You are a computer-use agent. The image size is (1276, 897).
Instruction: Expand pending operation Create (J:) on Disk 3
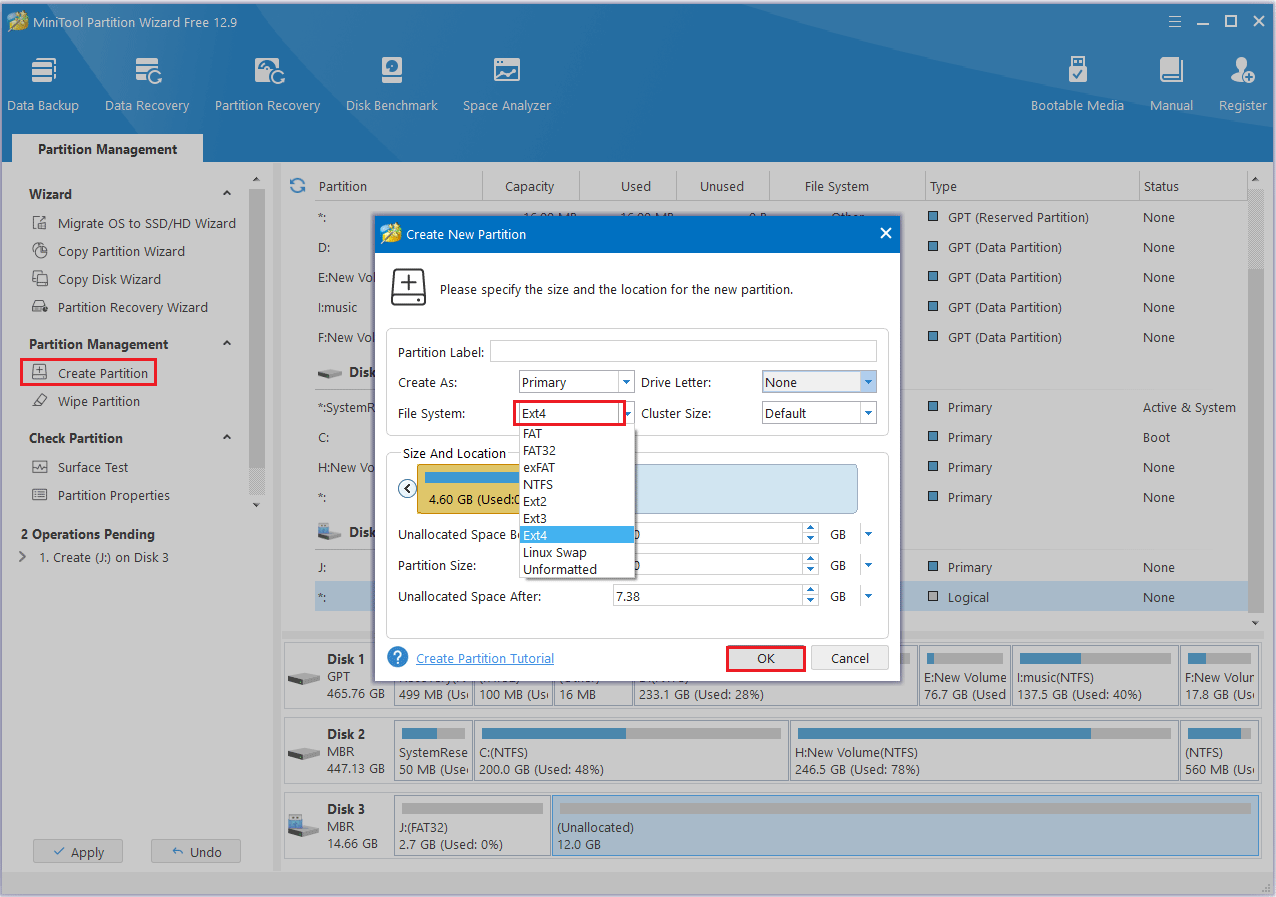point(23,557)
